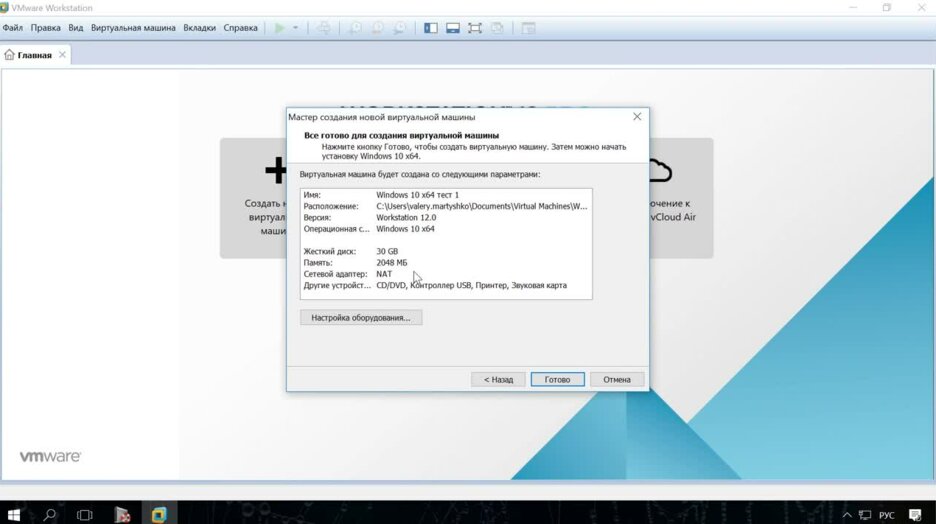Open Task View on the taskbar
Screen dimensions: 936x524
(85, 514)
